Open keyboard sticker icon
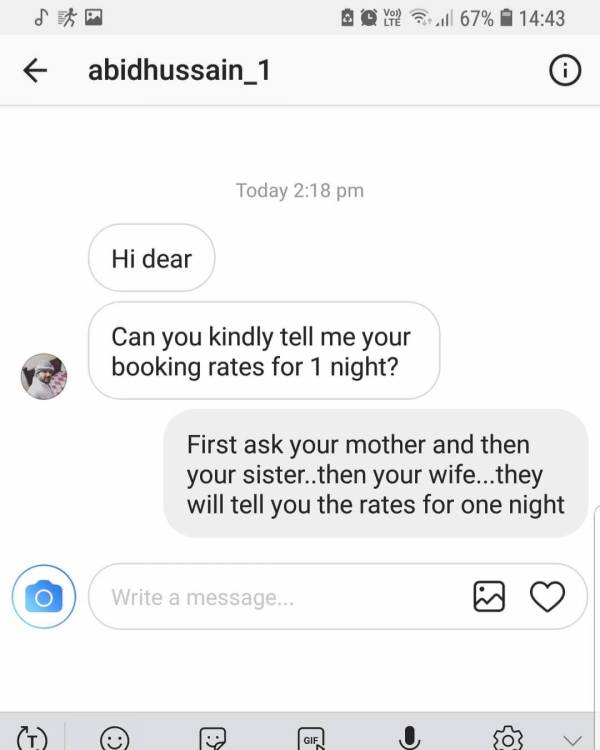The width and height of the screenshot is (600, 750). click(212, 739)
